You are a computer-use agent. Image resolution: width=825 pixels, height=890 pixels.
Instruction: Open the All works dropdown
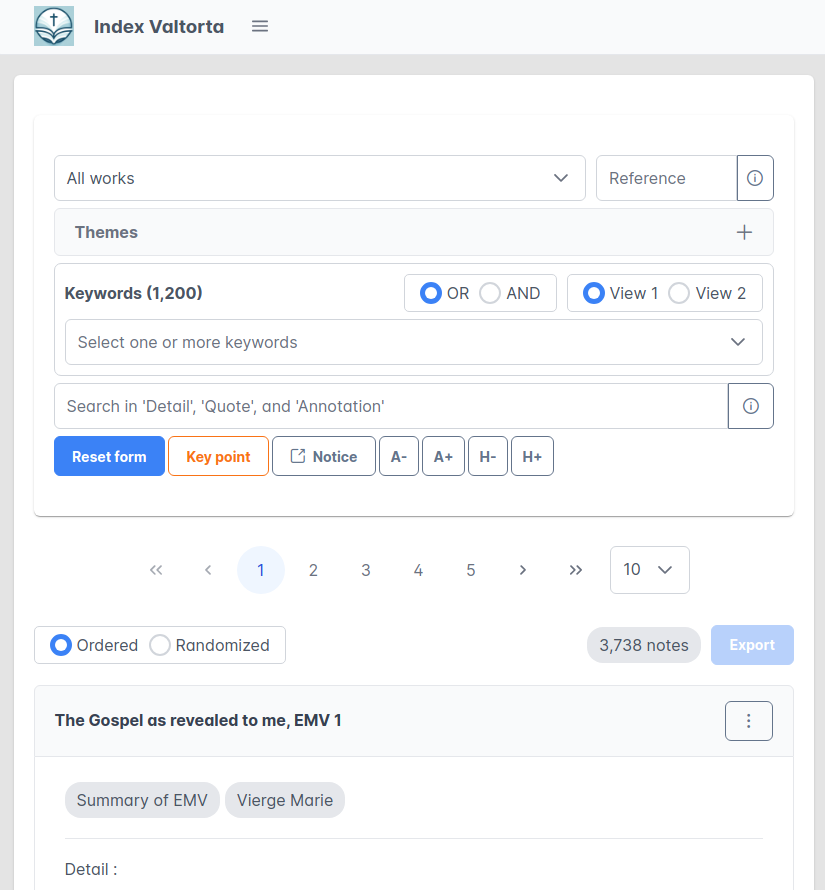(319, 178)
